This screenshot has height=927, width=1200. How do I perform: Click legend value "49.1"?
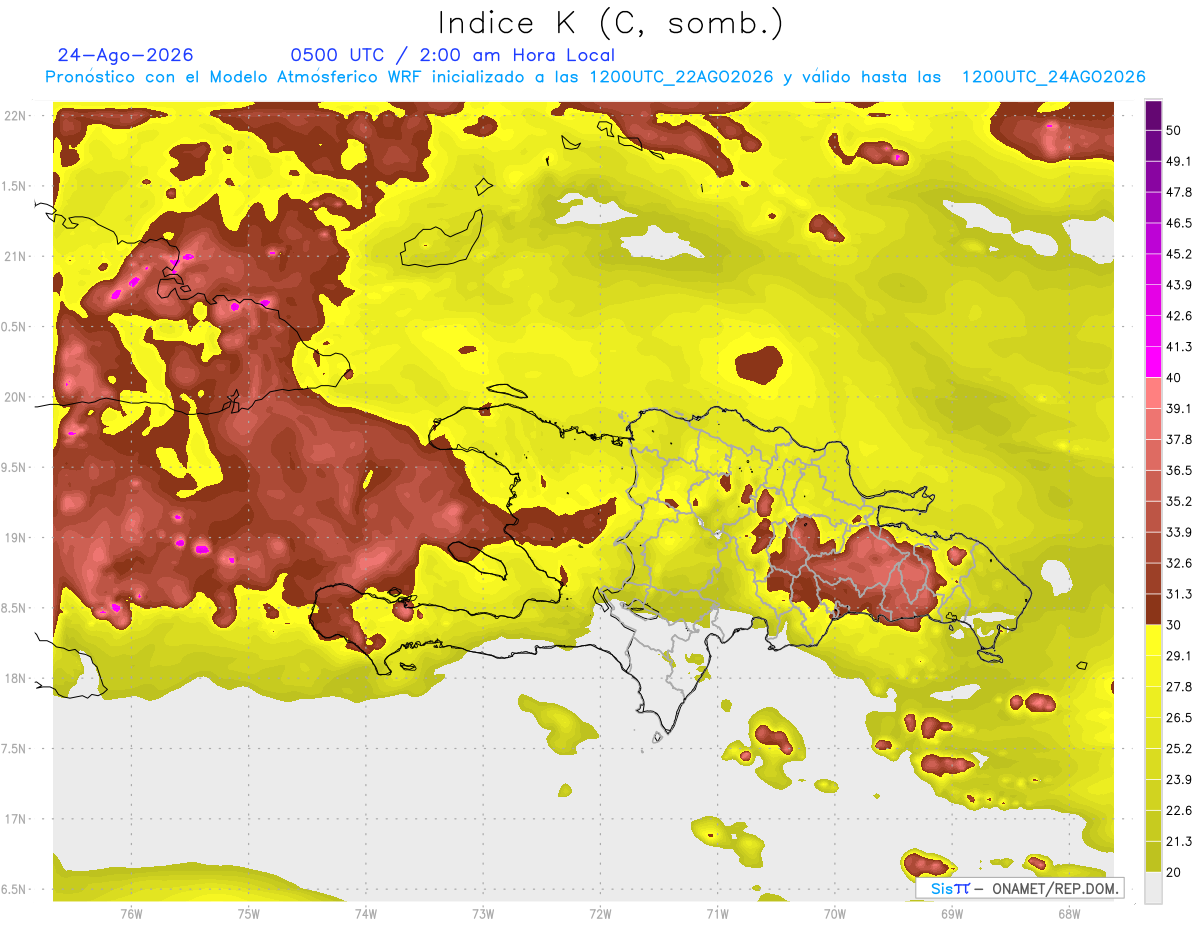(1179, 162)
